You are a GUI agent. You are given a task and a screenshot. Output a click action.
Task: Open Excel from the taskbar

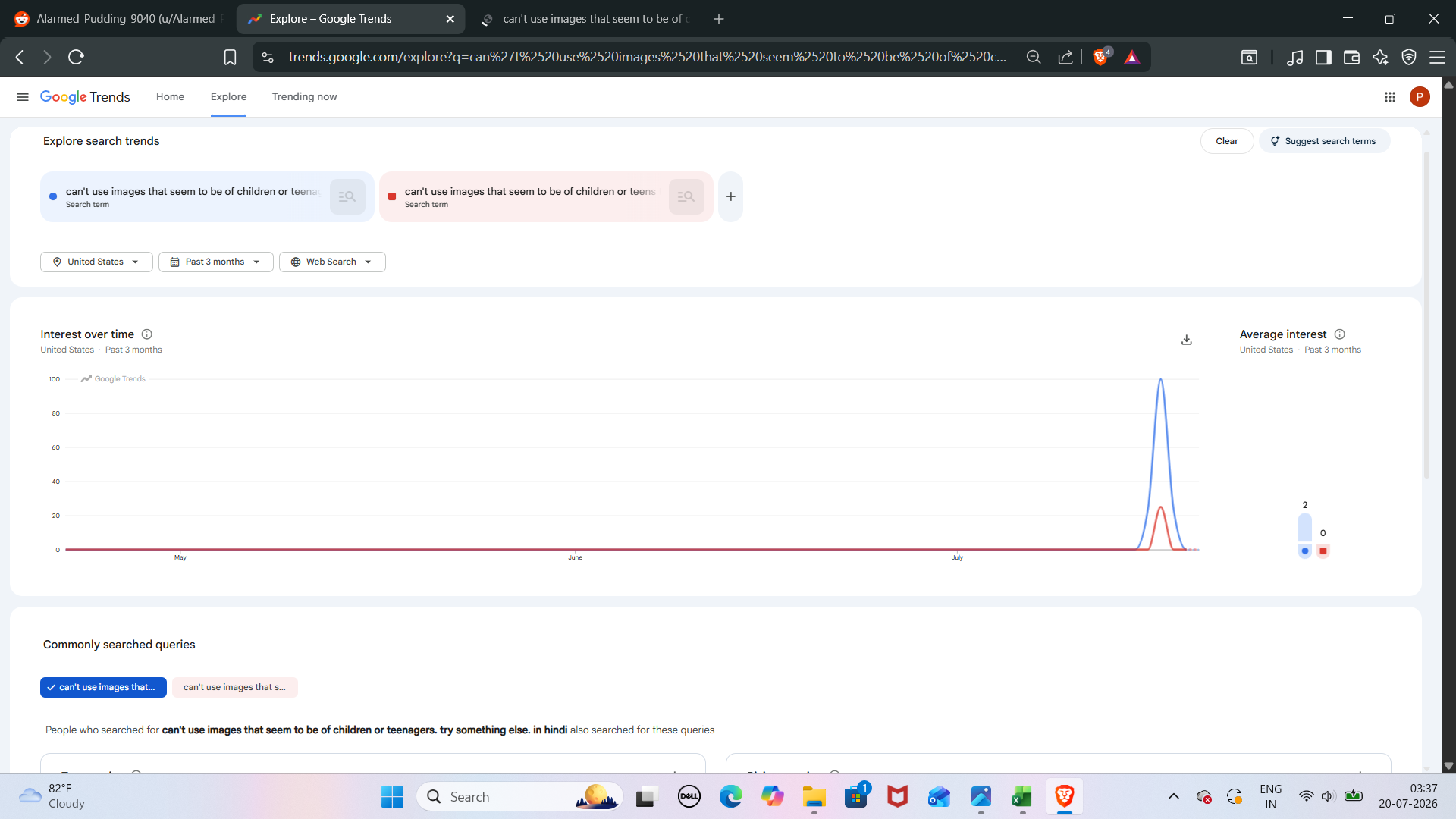click(x=1022, y=797)
